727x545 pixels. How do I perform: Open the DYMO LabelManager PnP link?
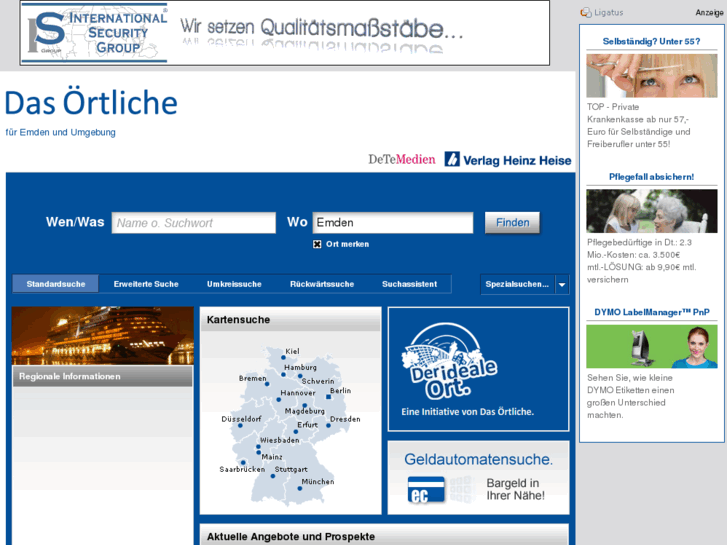click(x=651, y=312)
